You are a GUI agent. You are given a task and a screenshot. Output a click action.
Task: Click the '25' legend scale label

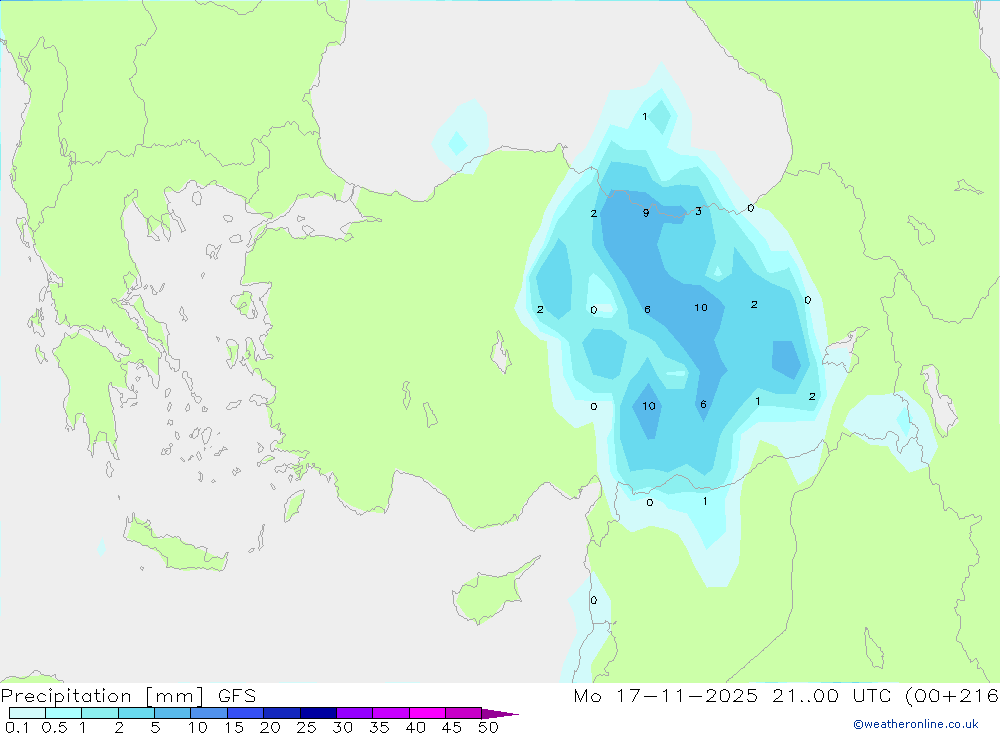[306, 727]
